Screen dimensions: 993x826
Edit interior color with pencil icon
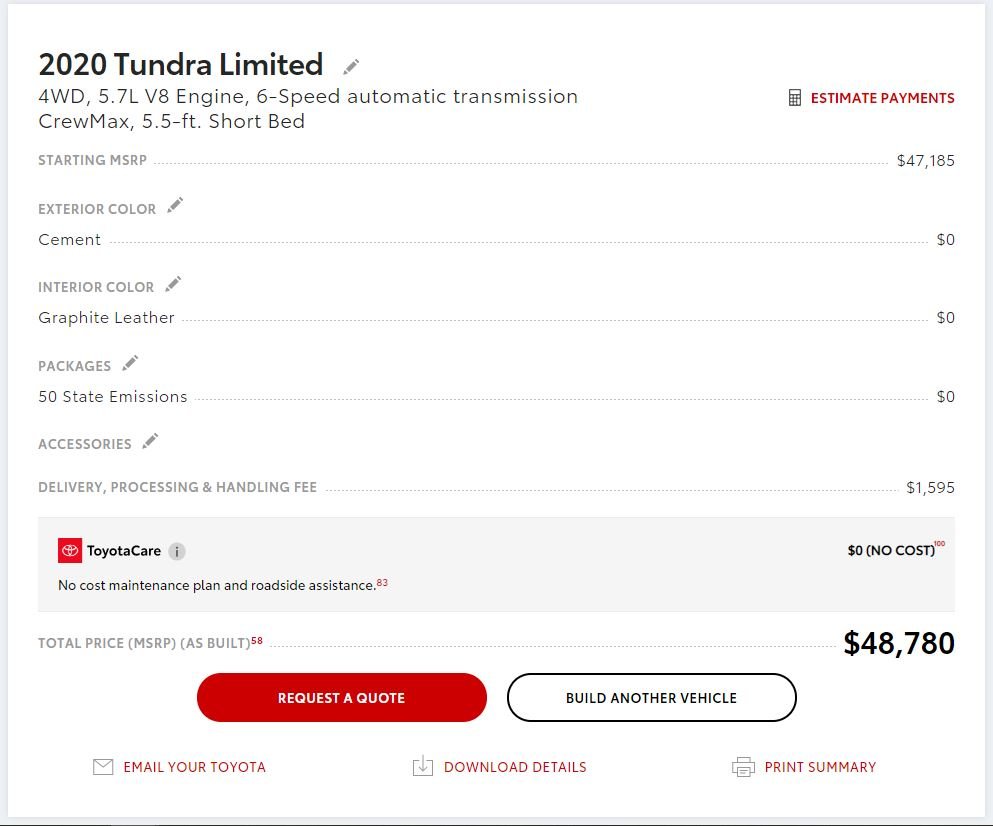[x=173, y=284]
